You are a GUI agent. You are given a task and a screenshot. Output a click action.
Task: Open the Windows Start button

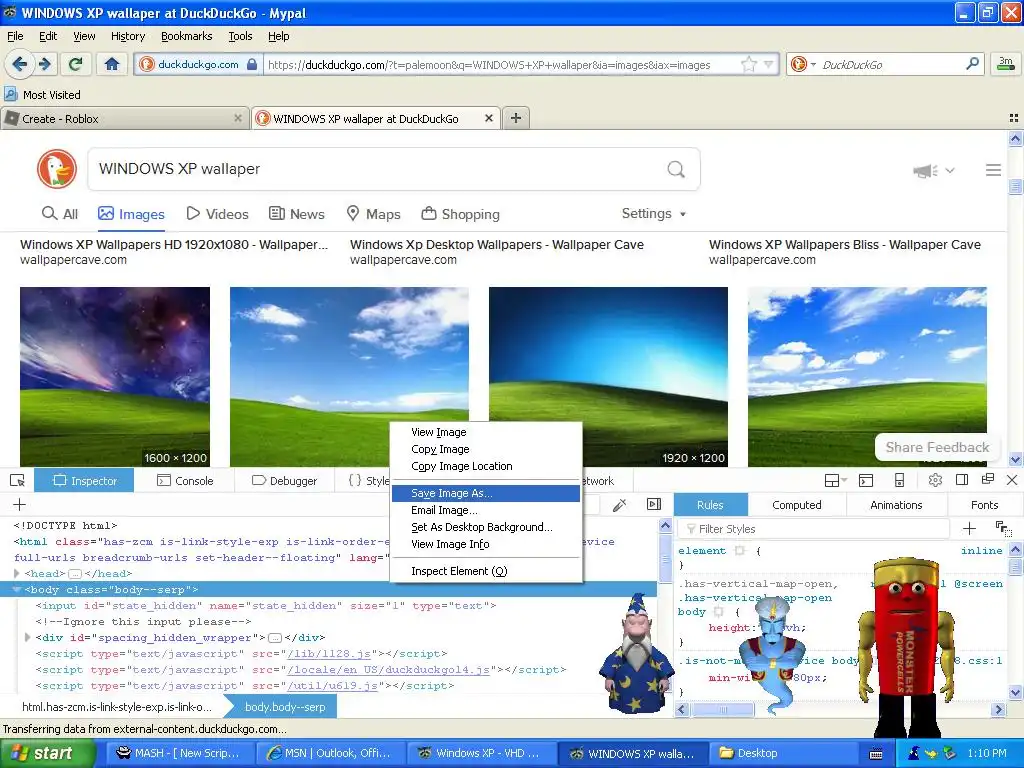48,753
